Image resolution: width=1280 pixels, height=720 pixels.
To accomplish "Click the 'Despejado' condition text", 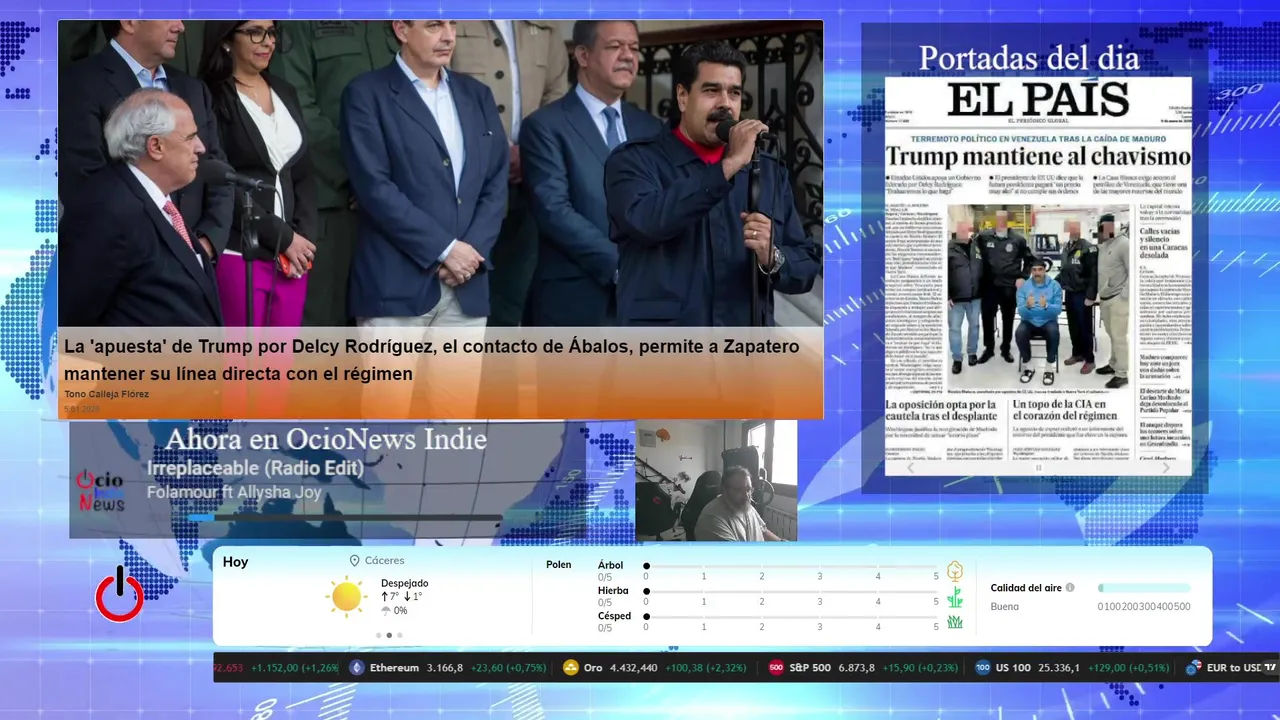I will click(x=404, y=583).
